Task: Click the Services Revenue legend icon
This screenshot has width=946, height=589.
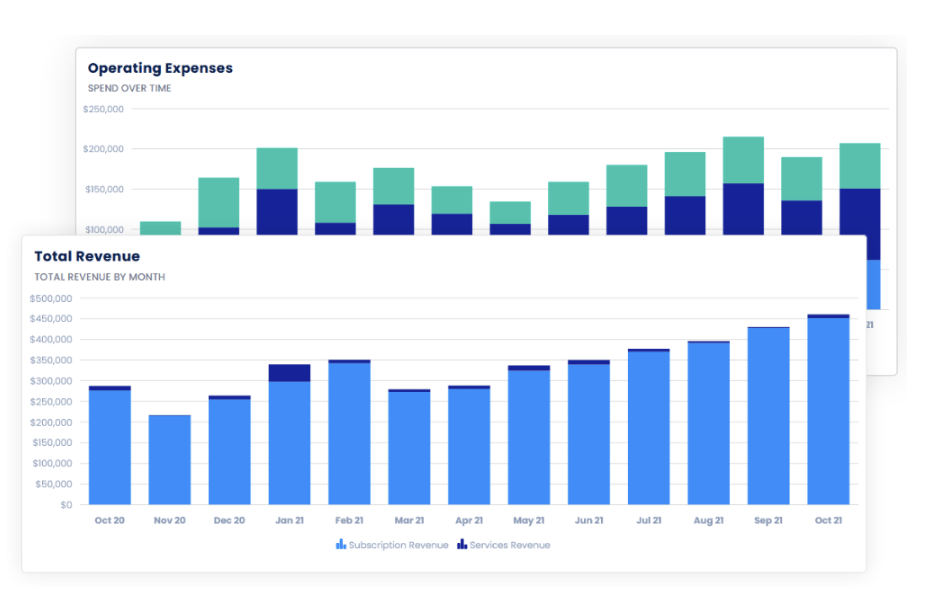Action: click(462, 544)
